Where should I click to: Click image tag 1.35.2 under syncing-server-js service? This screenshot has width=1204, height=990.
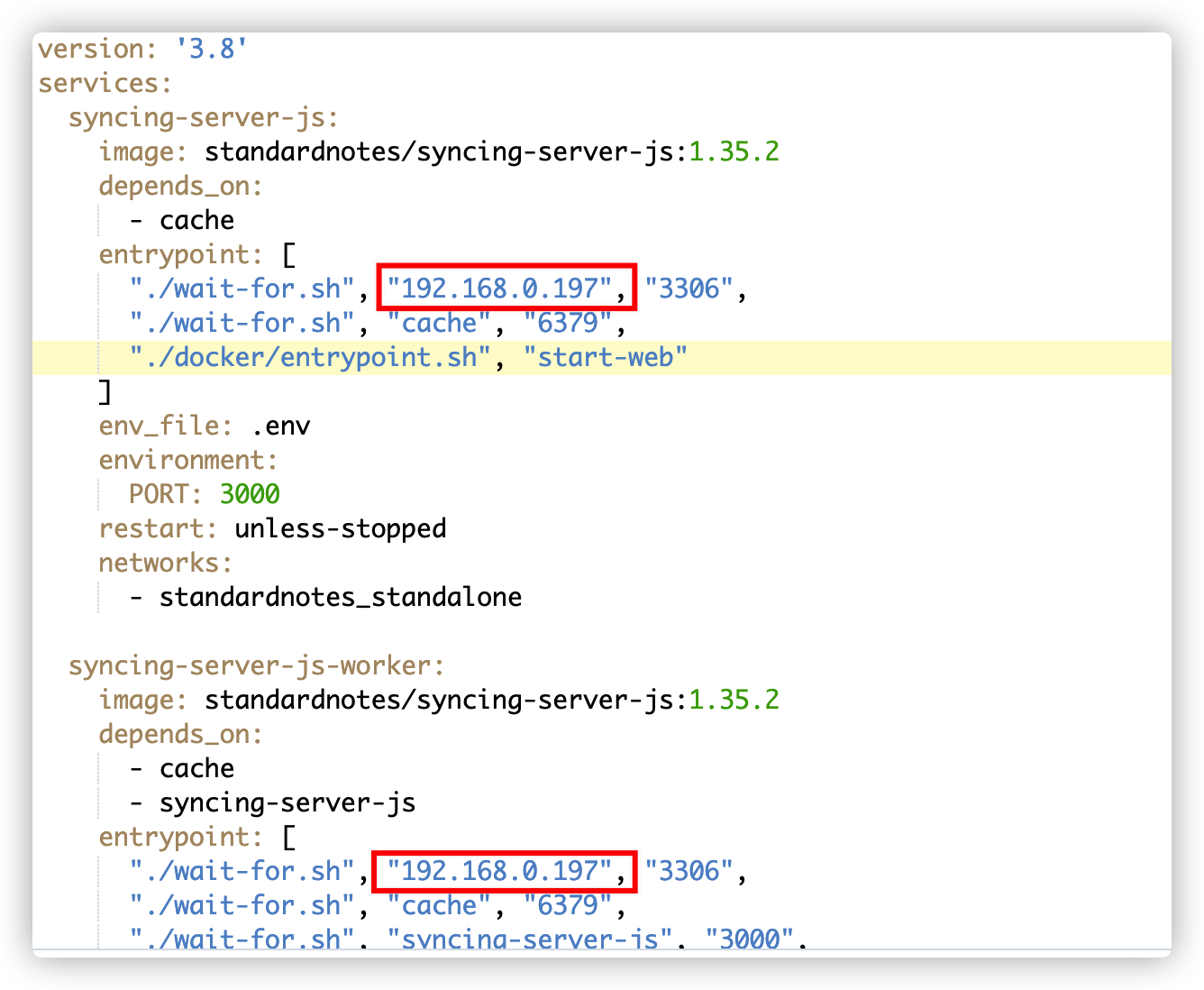coord(734,151)
